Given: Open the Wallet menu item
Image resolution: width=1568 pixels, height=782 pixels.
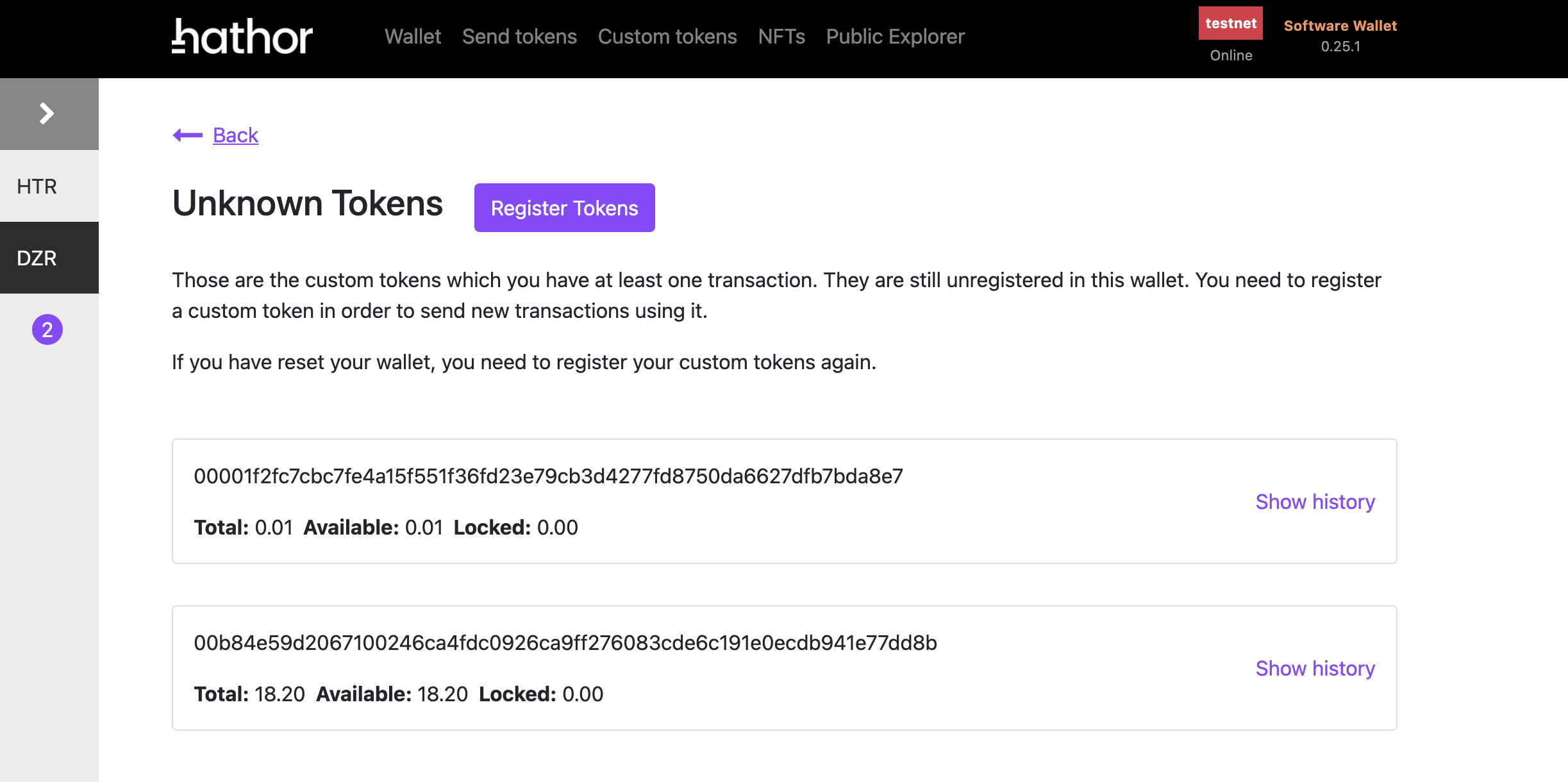Looking at the screenshot, I should tap(413, 37).
